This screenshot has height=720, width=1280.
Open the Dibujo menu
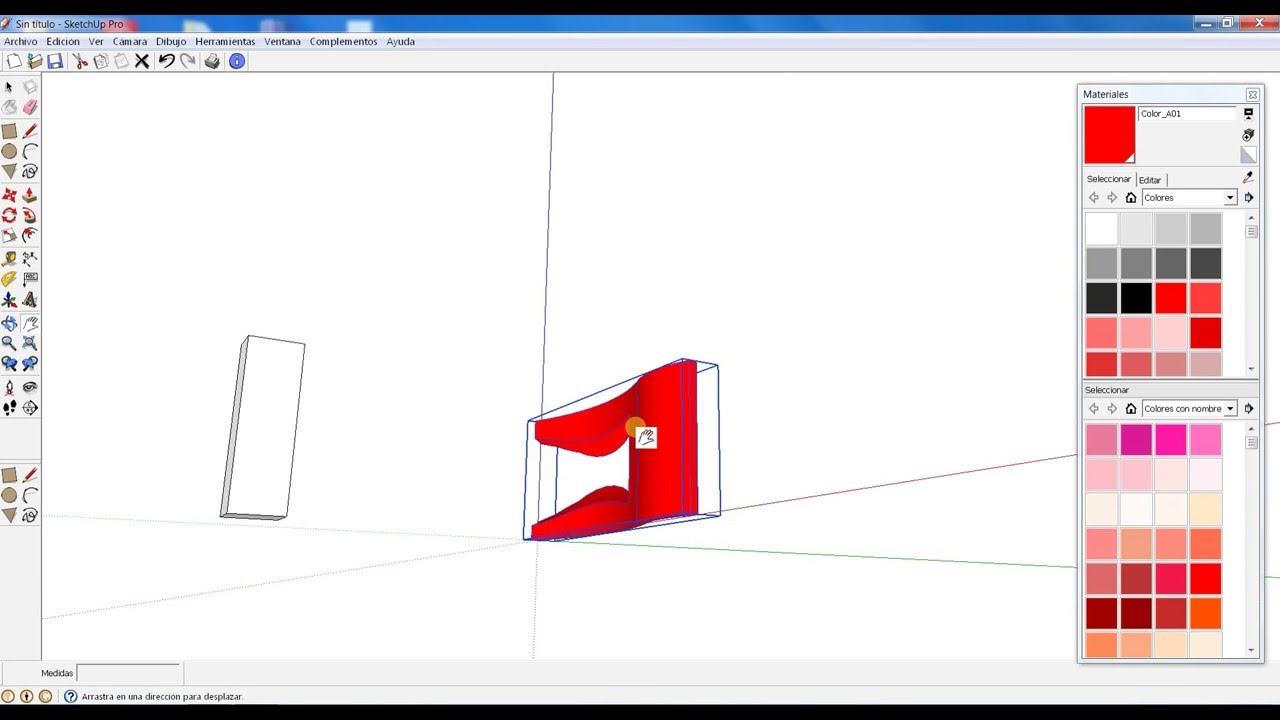171,41
